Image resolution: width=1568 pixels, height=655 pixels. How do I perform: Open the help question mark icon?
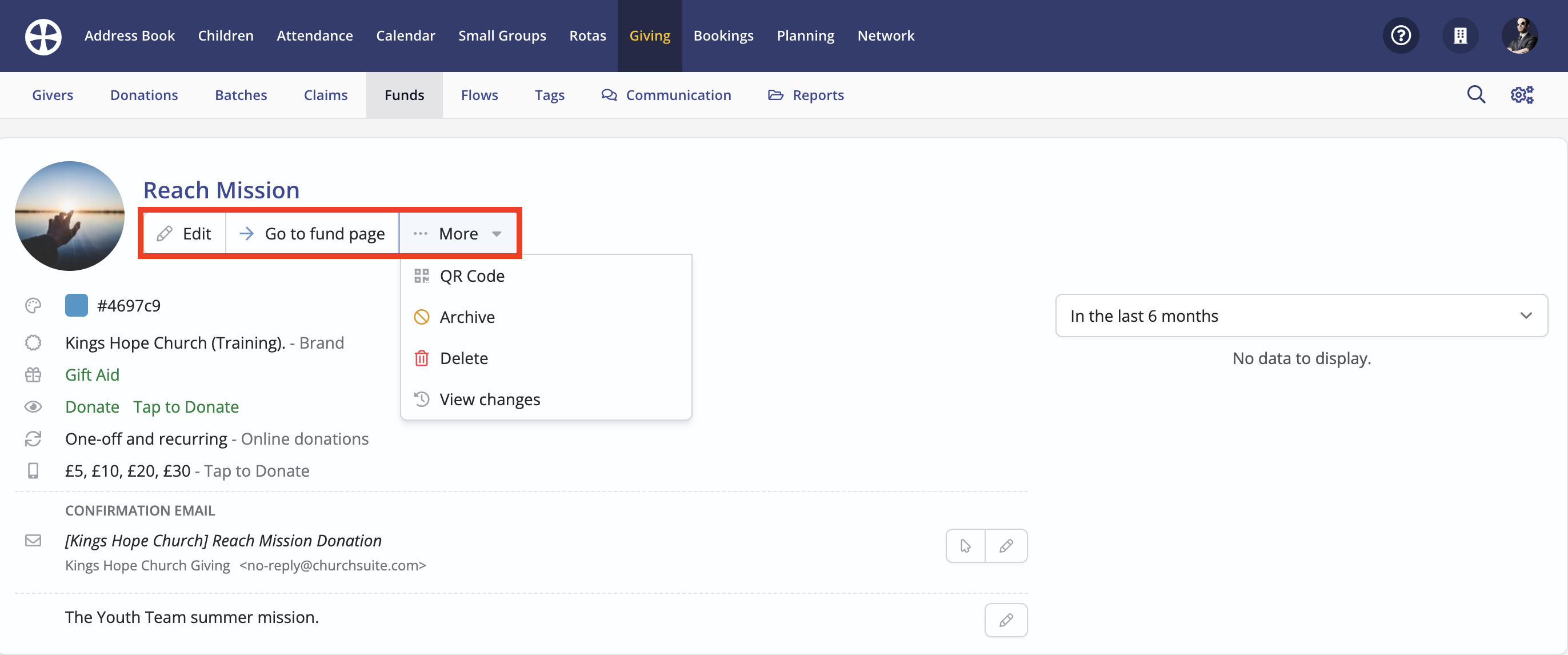point(1401,36)
